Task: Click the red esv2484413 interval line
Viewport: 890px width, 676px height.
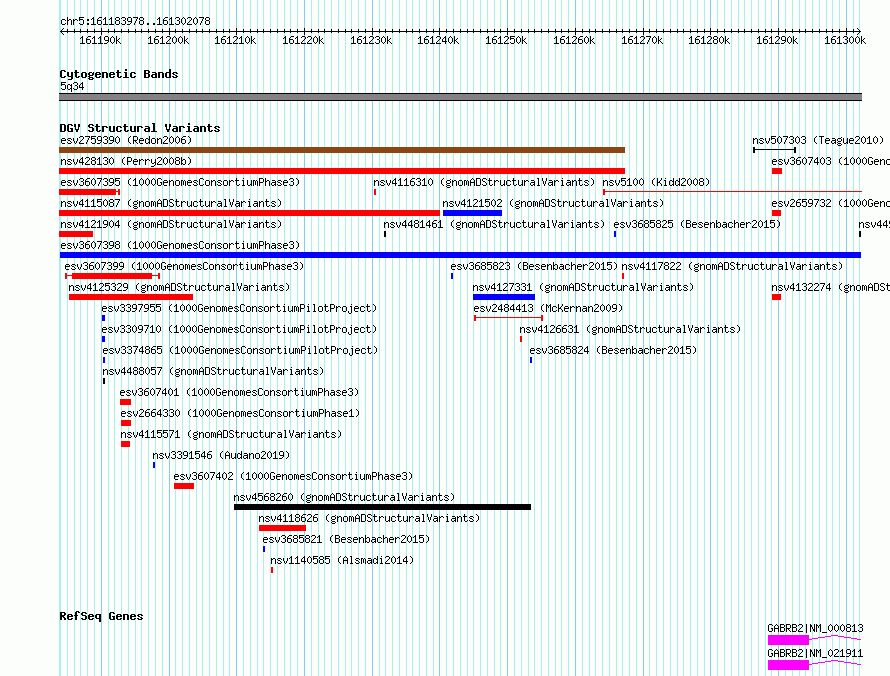Action: click(509, 318)
